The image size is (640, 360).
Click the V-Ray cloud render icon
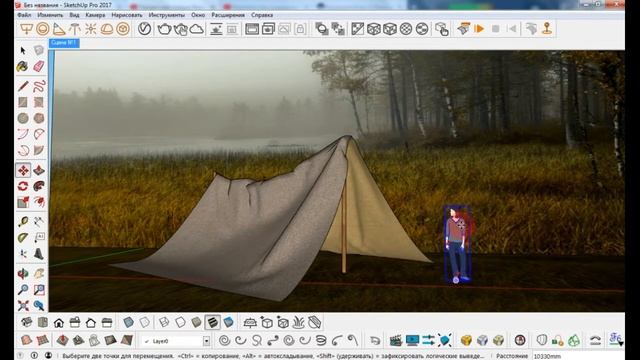coord(196,29)
